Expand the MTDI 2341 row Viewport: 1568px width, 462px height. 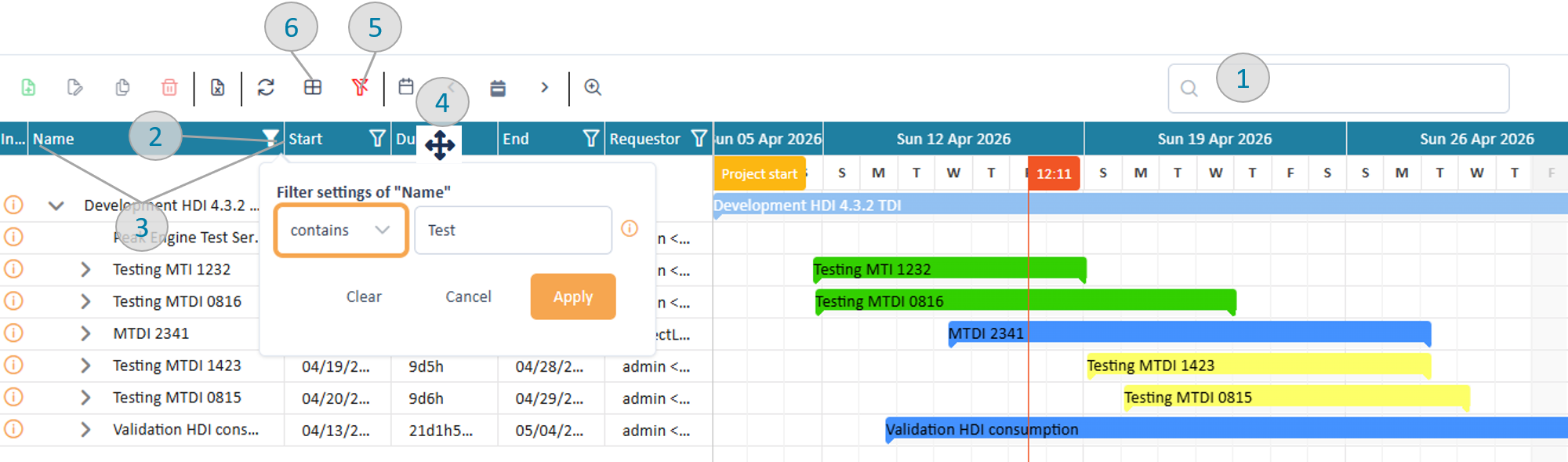click(x=85, y=333)
